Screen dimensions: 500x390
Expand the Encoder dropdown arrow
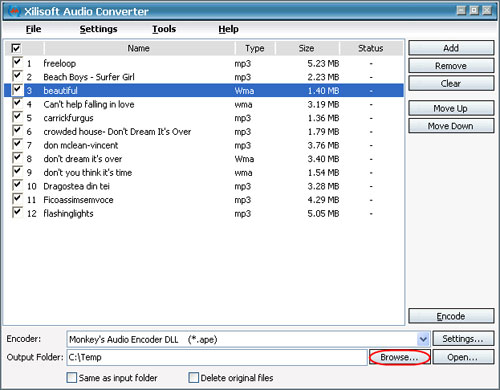point(423,339)
